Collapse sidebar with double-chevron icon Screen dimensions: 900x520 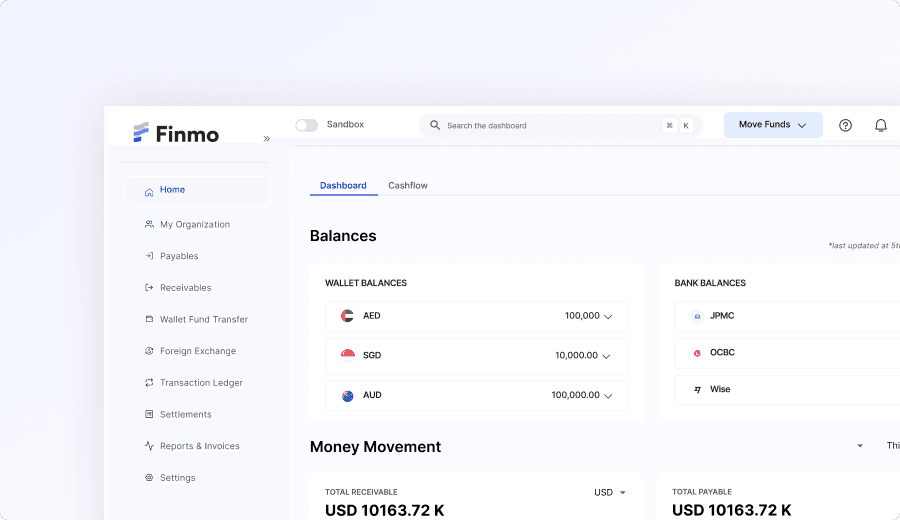coord(266,138)
